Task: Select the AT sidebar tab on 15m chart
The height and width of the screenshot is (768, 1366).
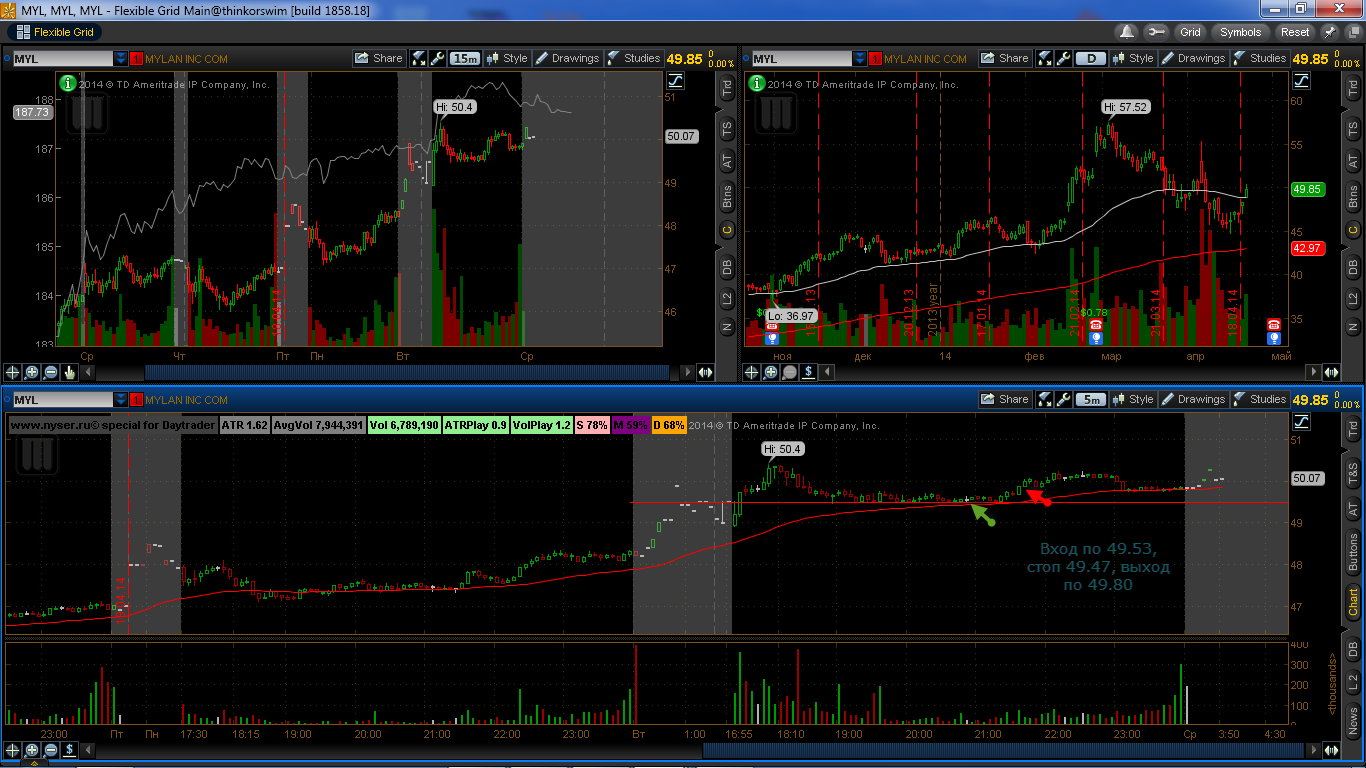Action: point(727,160)
